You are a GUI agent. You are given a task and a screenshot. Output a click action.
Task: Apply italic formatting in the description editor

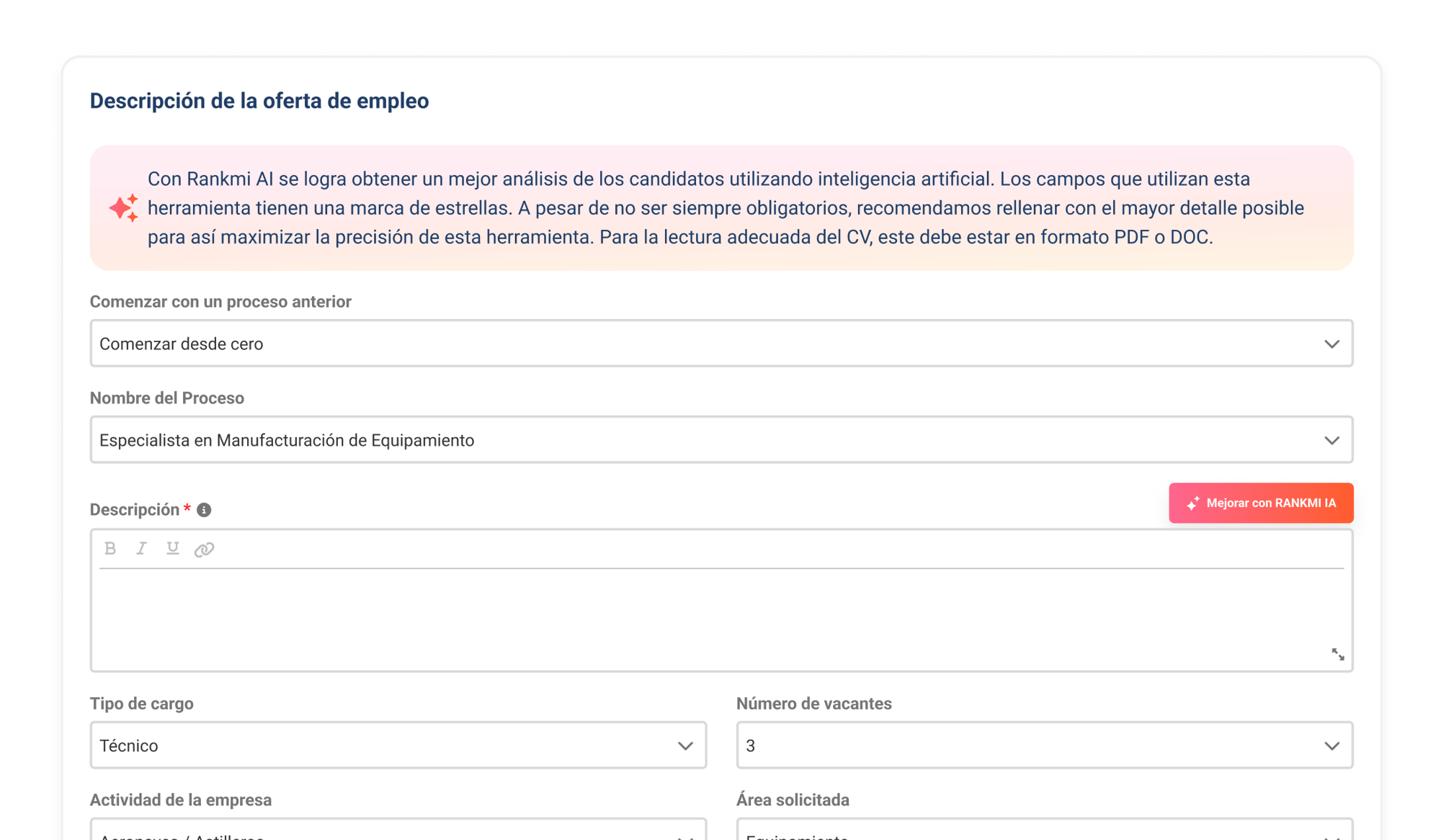point(141,549)
